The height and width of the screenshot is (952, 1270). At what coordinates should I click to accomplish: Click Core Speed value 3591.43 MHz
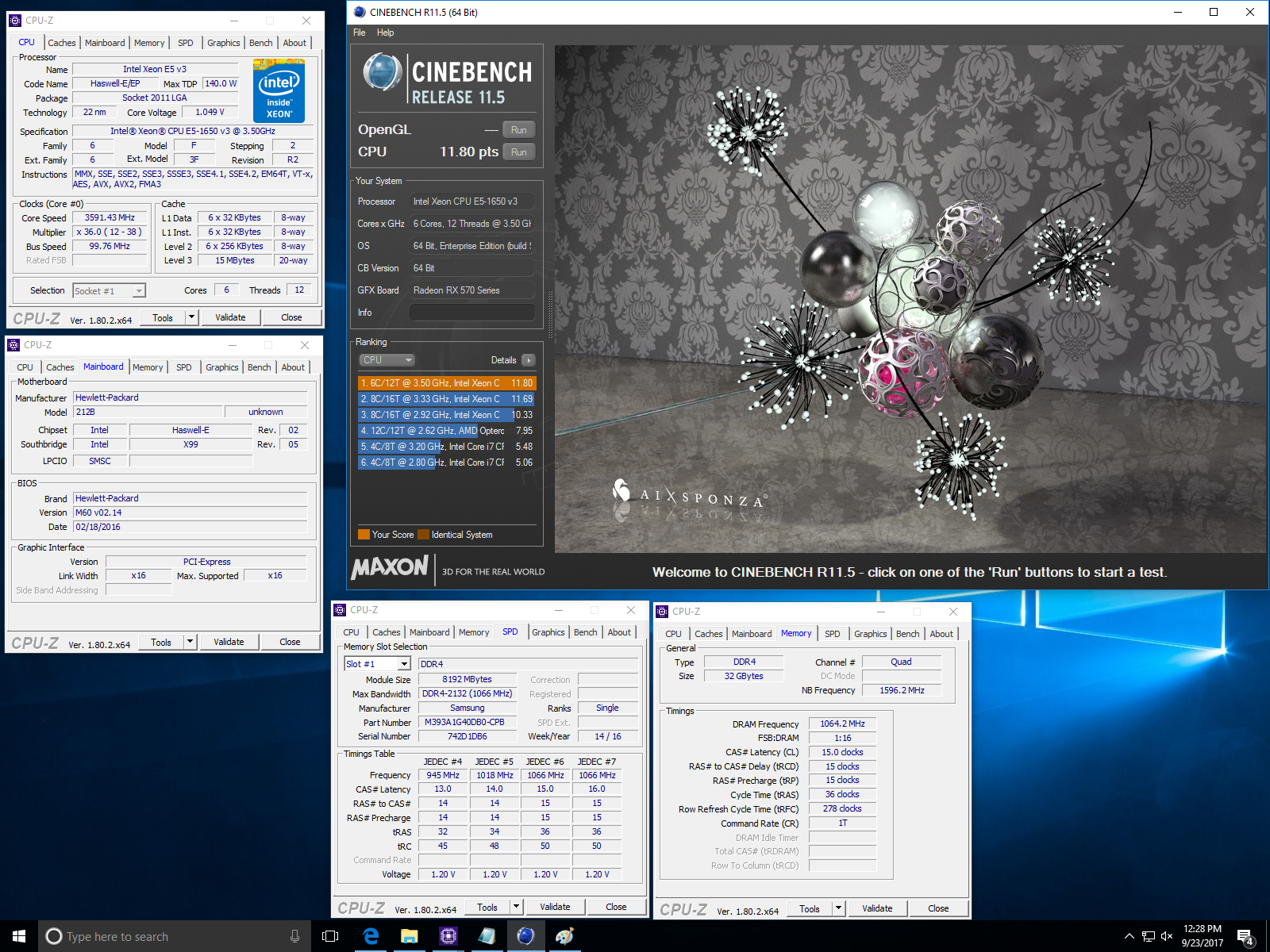coord(110,217)
